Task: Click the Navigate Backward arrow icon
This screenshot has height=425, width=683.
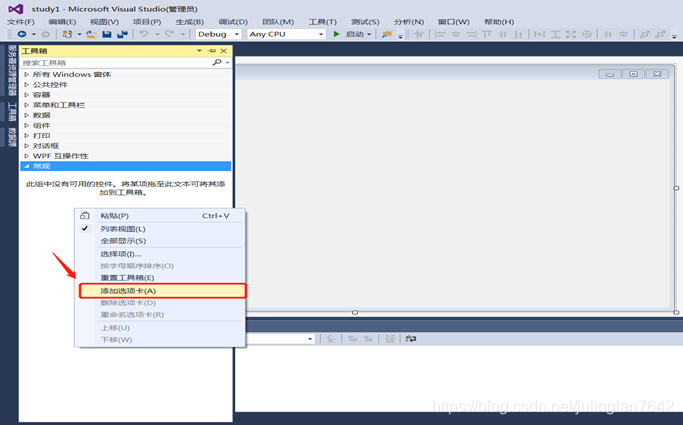Action: (21, 34)
